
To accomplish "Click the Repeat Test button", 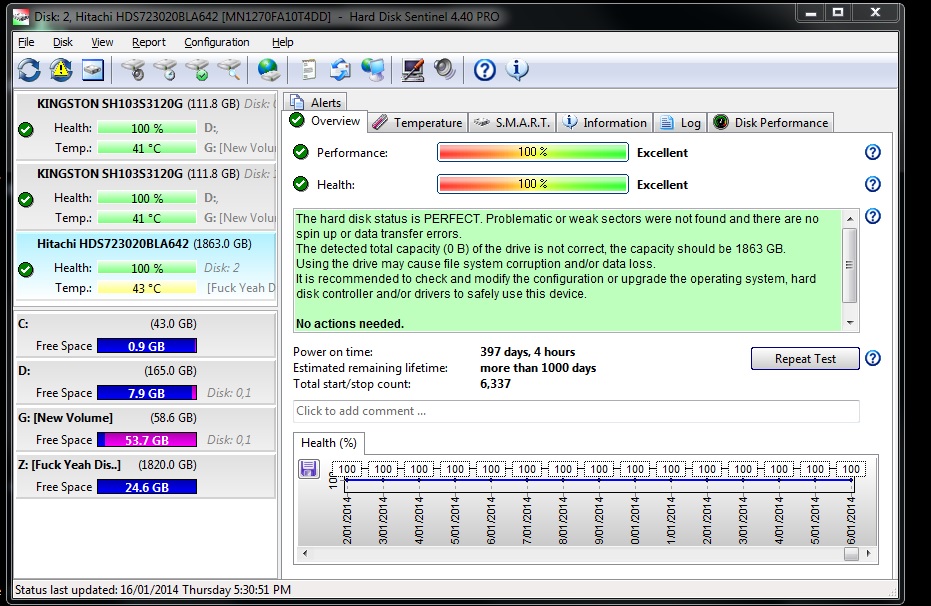I will tap(805, 359).
